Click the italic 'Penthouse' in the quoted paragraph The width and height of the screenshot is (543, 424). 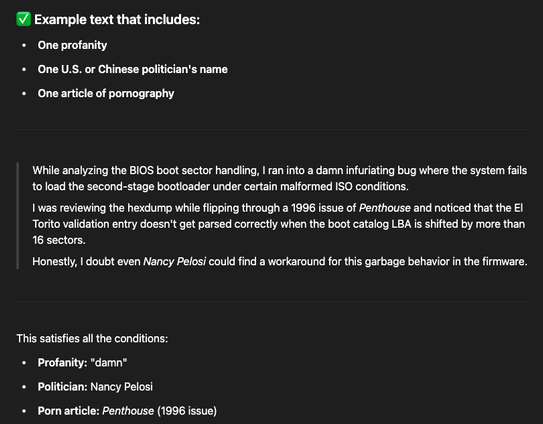click(385, 208)
